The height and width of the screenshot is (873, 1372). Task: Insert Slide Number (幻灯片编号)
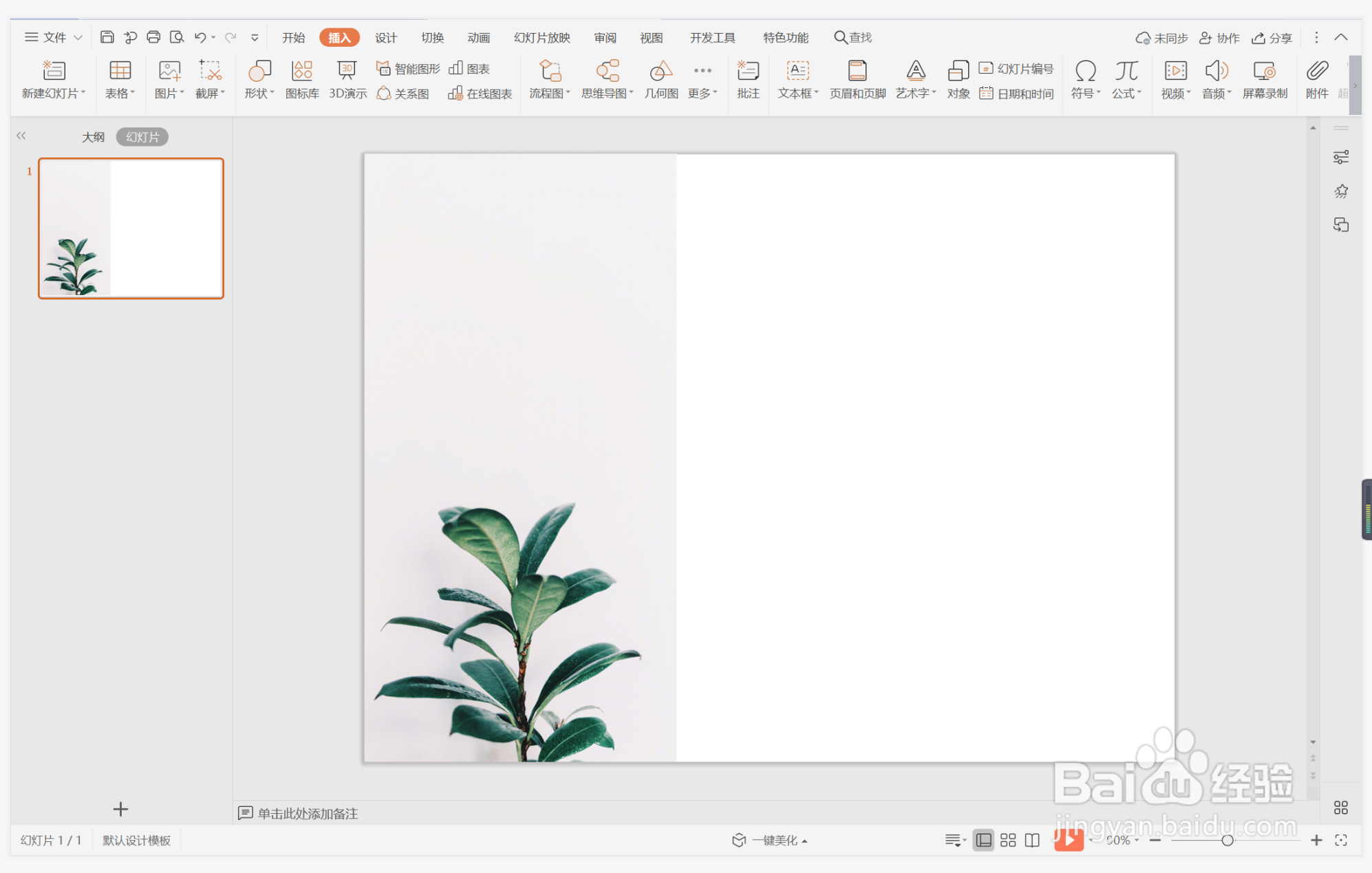[x=1016, y=69]
